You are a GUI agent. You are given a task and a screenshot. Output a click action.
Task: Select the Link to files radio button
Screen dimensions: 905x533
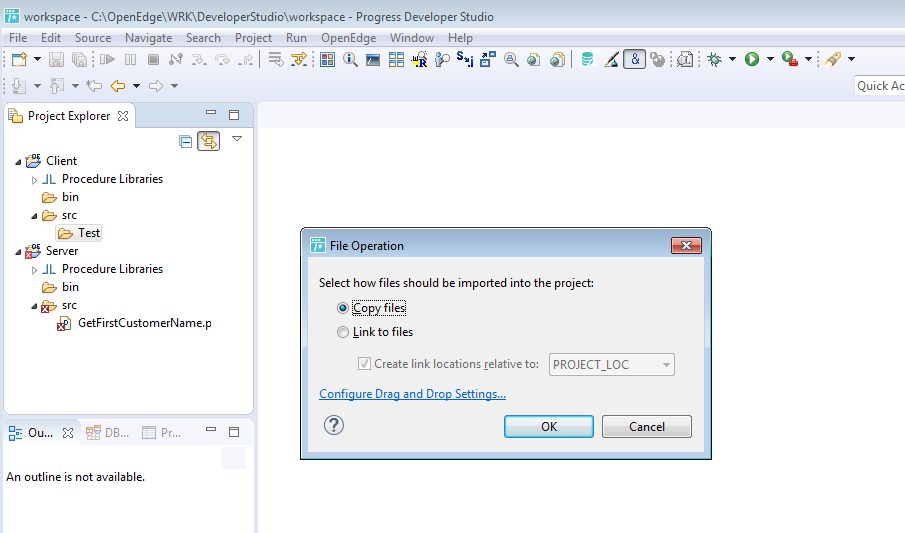point(343,332)
